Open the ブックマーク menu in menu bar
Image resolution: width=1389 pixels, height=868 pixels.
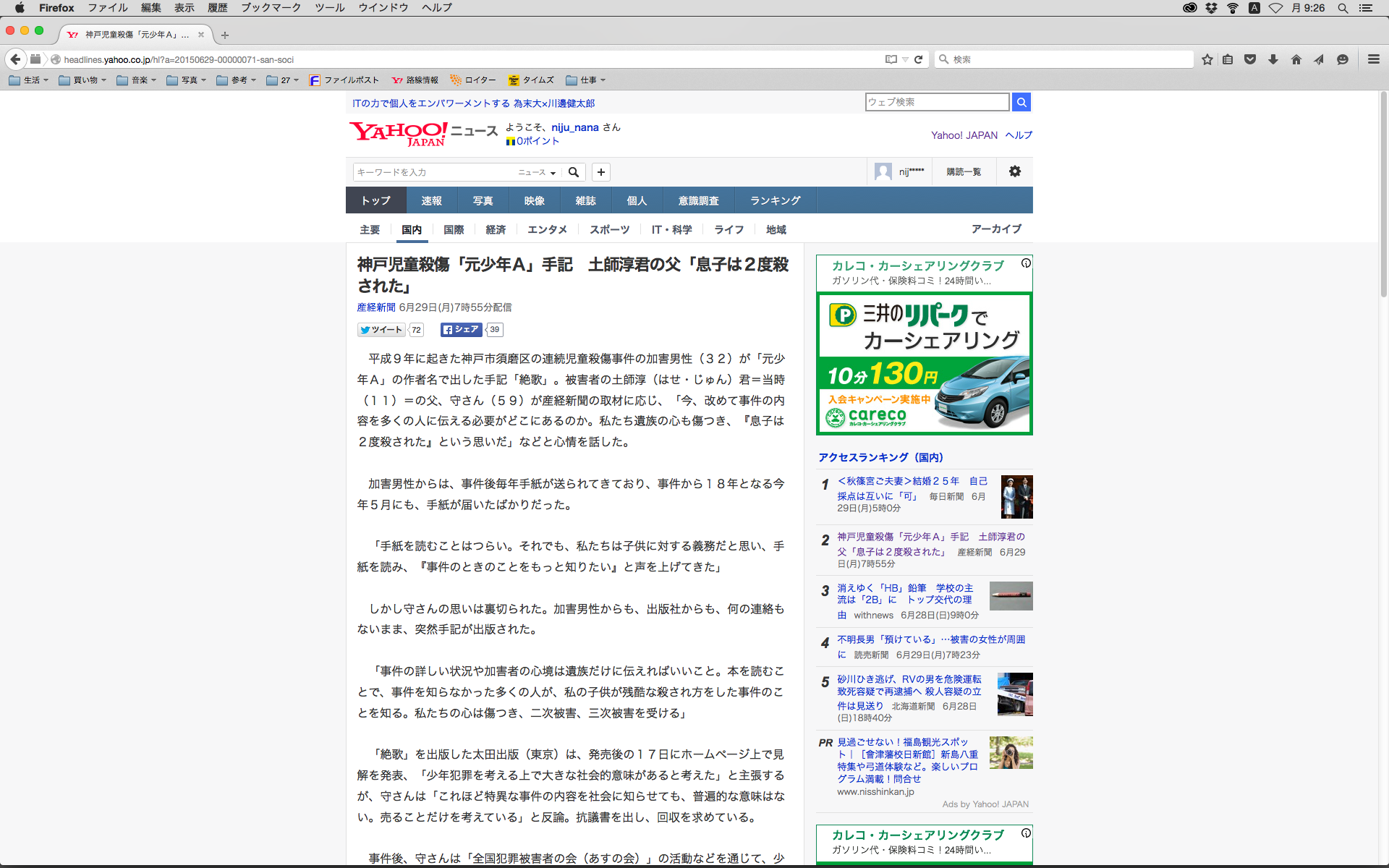point(271,8)
